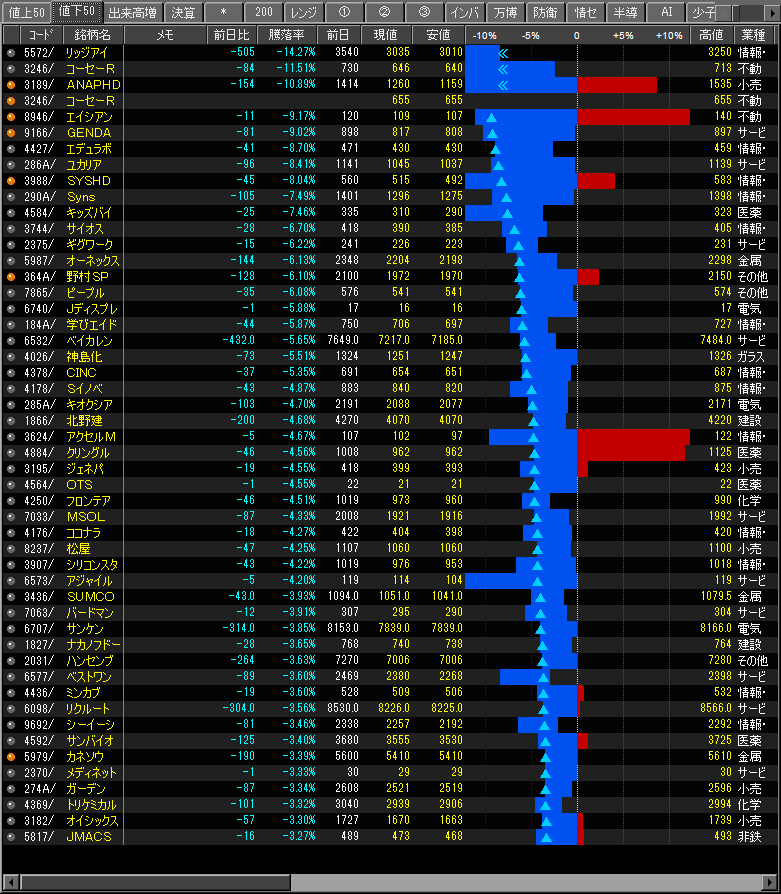Click the horizontal scrollbar right arrow

(x=770, y=882)
